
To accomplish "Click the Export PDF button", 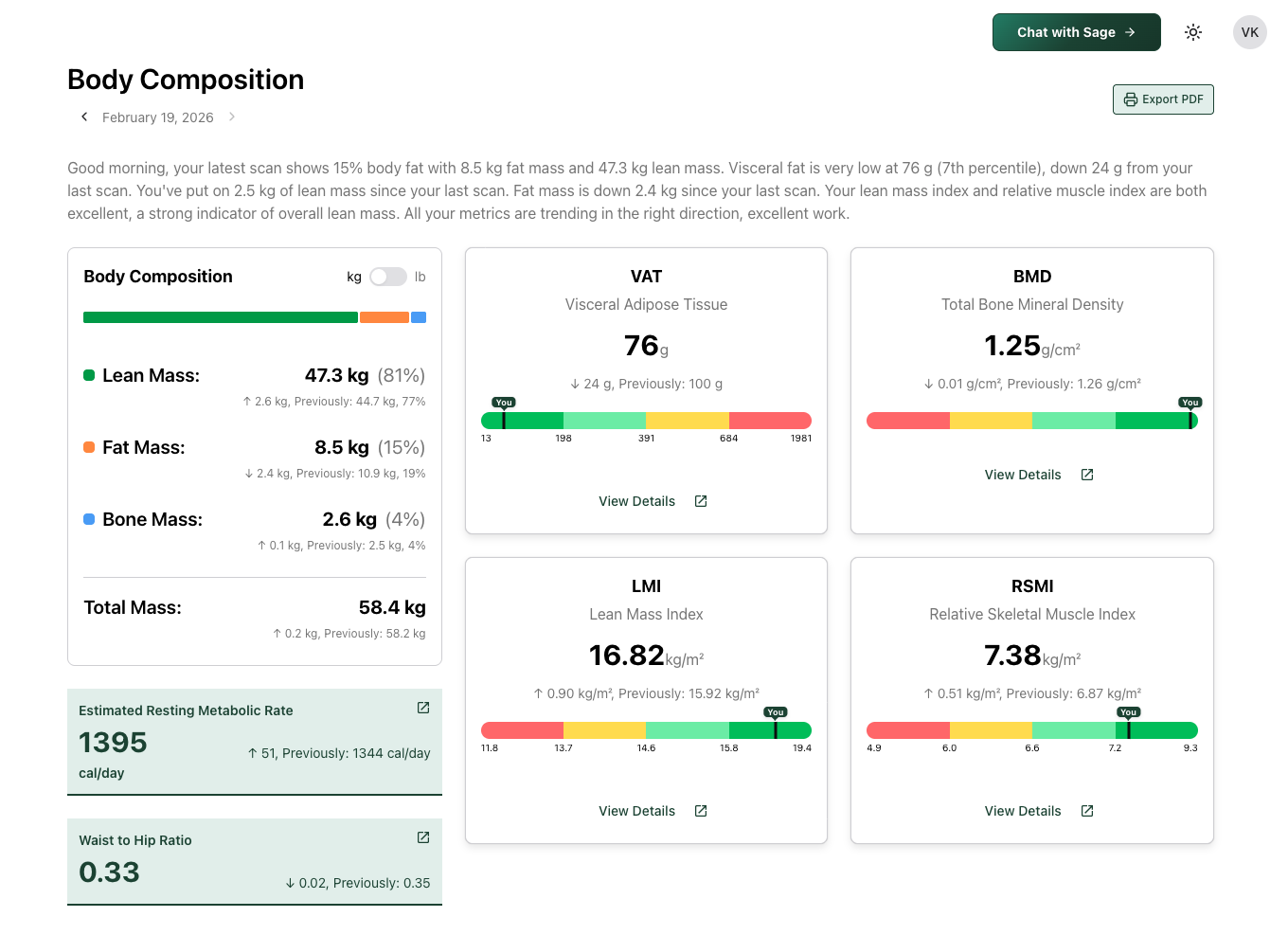I will 1163,99.
